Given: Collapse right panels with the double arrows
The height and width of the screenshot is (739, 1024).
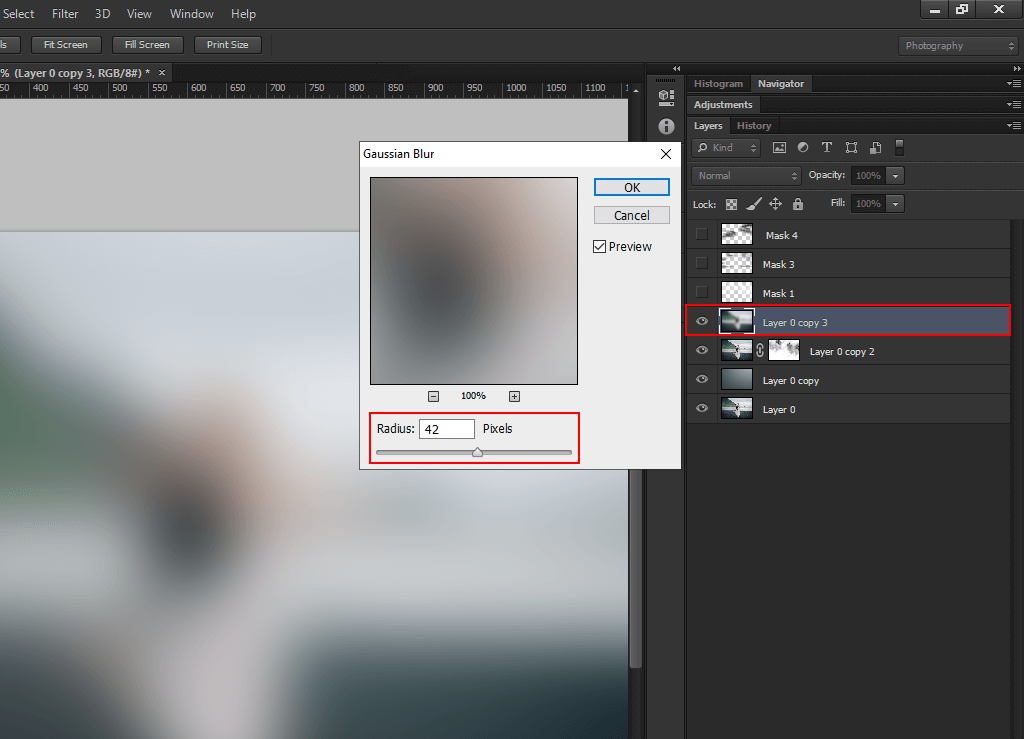Looking at the screenshot, I should tap(1017, 68).
